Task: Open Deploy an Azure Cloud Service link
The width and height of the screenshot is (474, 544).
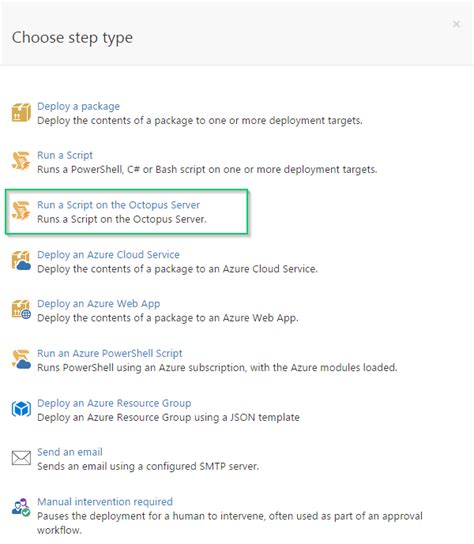Action: 108,255
